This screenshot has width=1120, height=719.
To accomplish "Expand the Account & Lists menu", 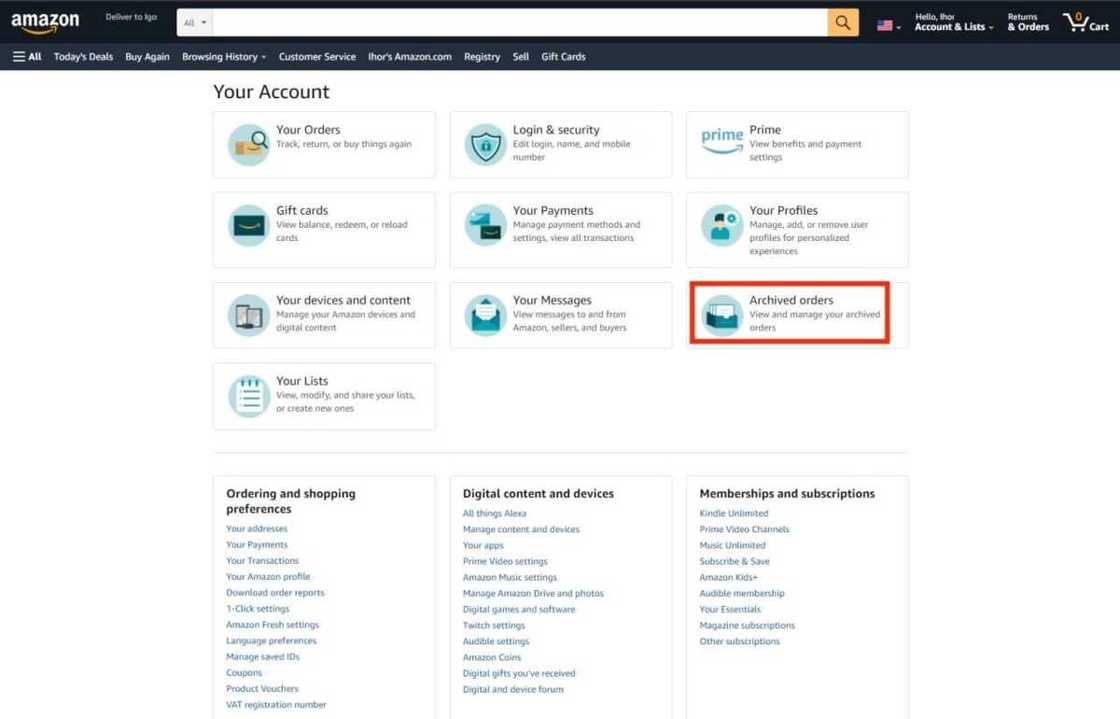I will [954, 23].
